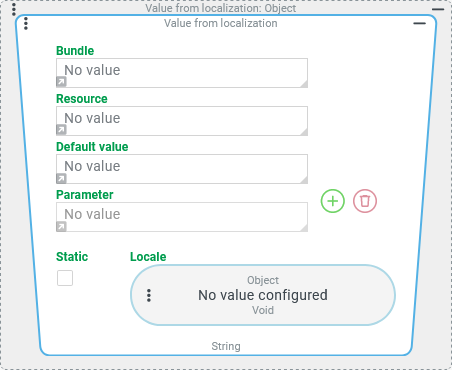Click the Bundle input field
This screenshot has height=370, width=452.
click(x=182, y=73)
